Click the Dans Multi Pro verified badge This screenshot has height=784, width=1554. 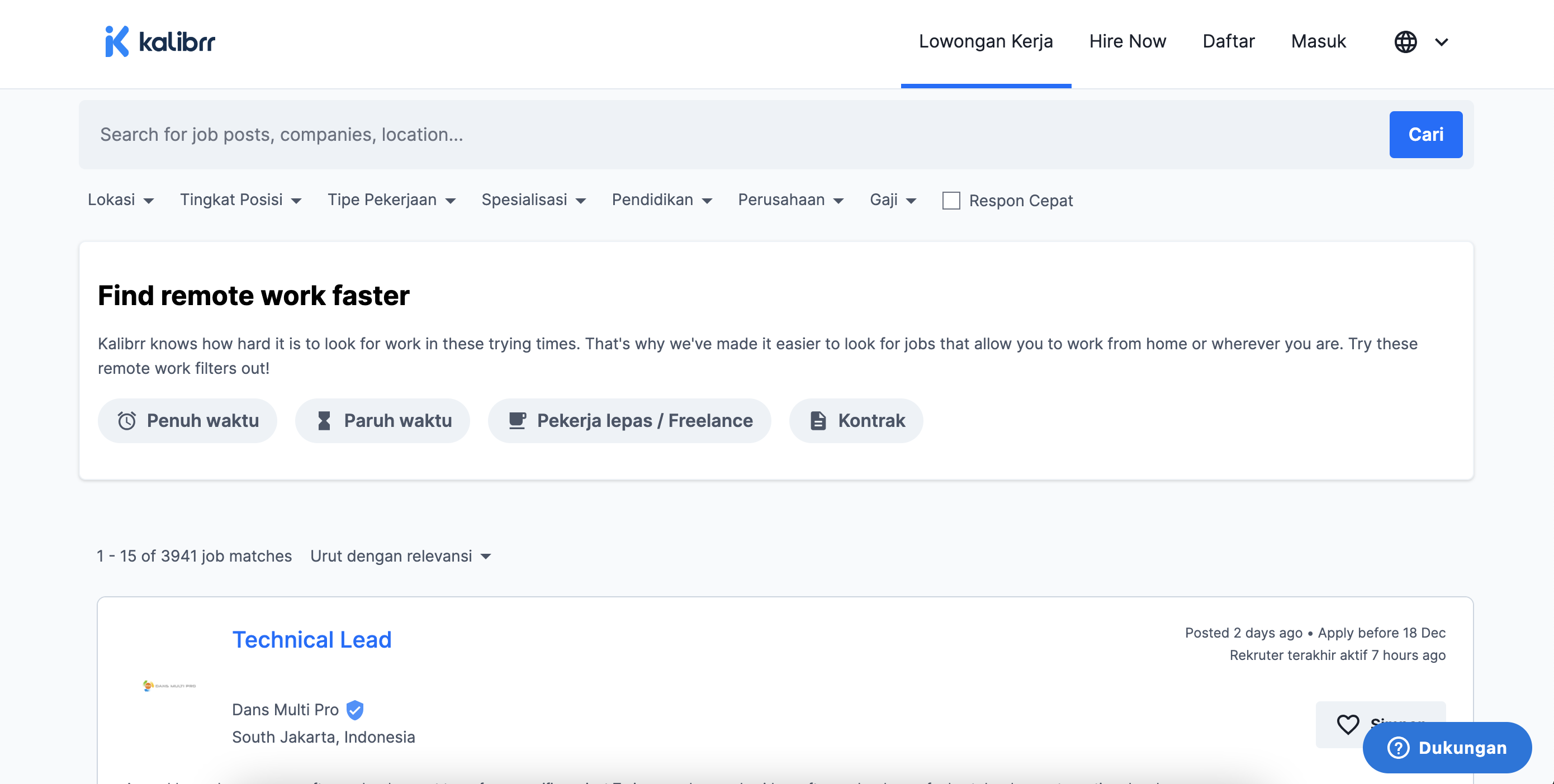pos(355,710)
